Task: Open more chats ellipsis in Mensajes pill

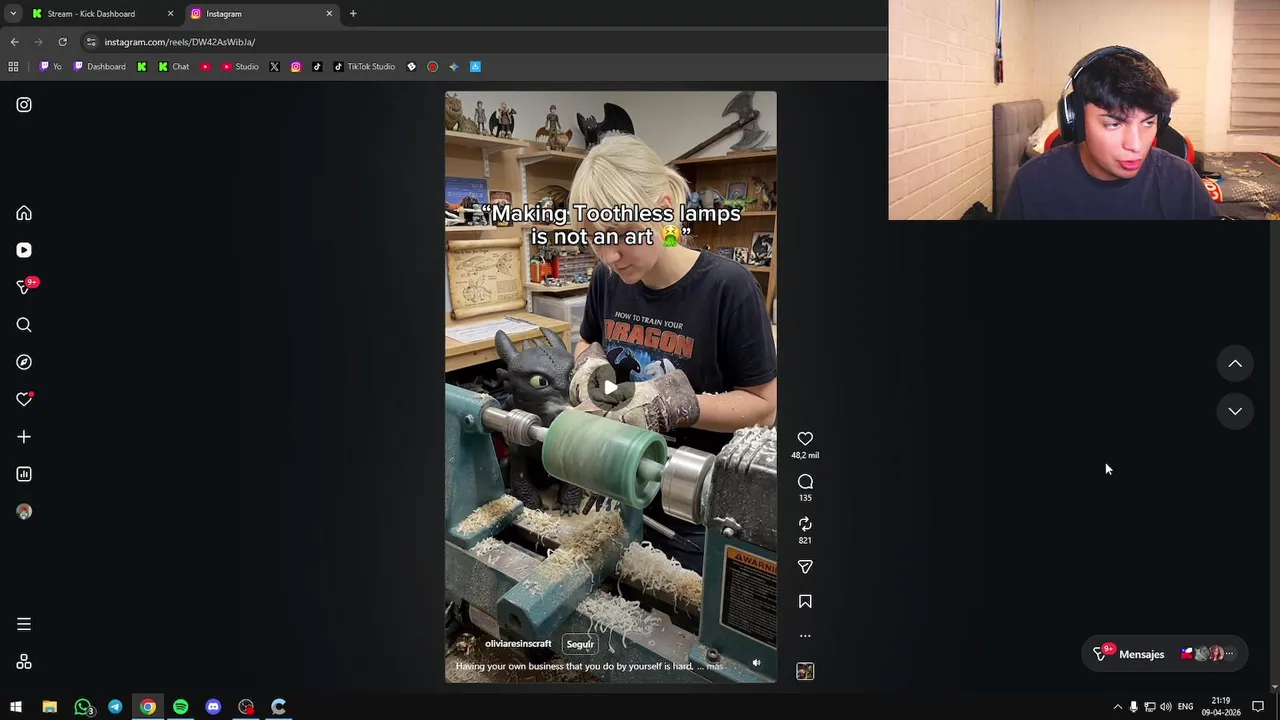Action: (x=1229, y=654)
